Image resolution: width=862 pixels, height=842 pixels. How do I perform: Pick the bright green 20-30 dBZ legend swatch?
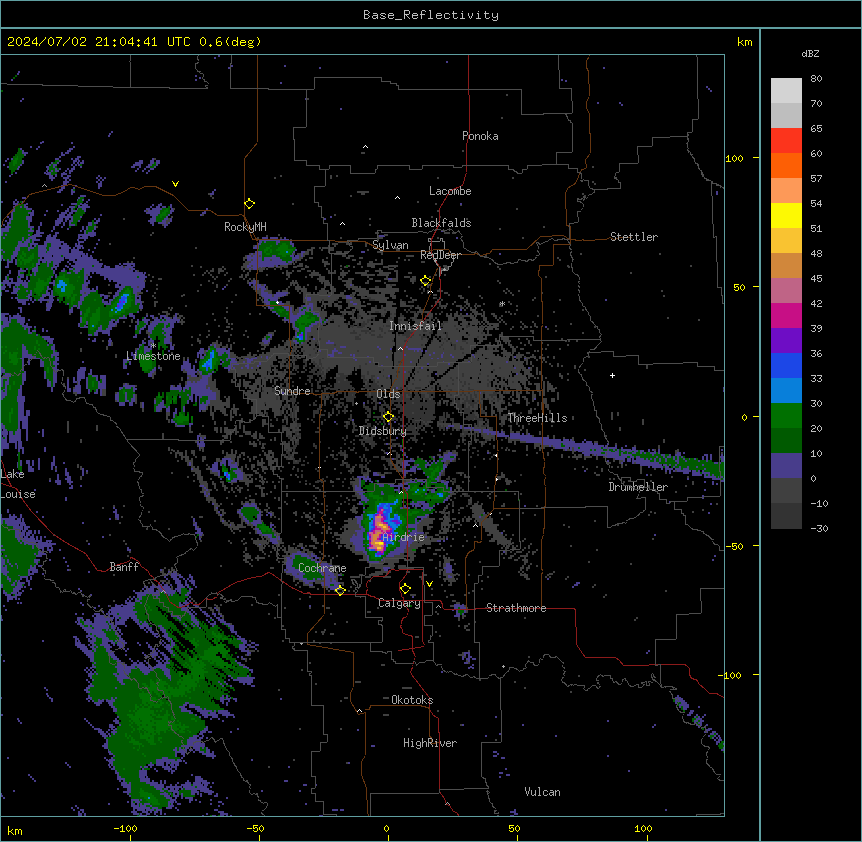pos(786,416)
